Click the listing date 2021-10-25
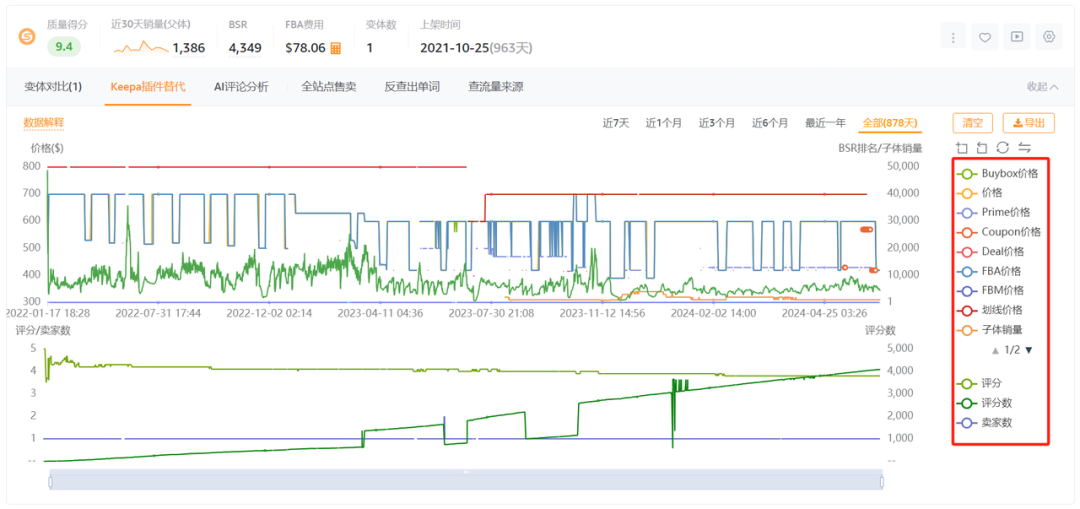 [x=454, y=48]
